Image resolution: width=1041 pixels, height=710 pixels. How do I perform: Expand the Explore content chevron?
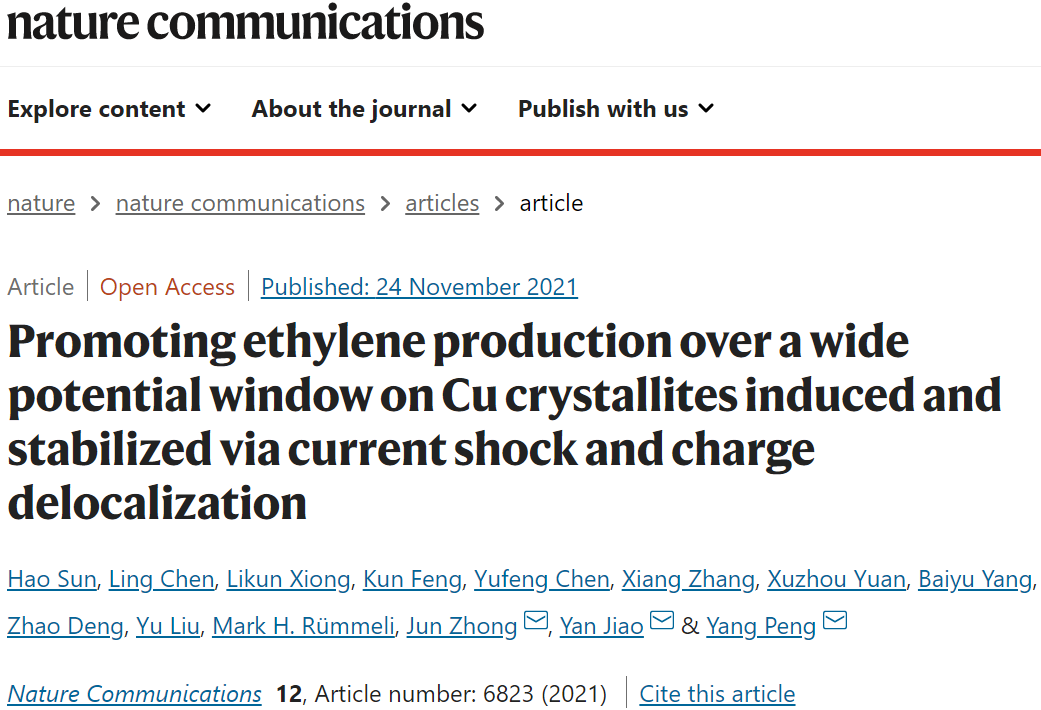tap(203, 108)
